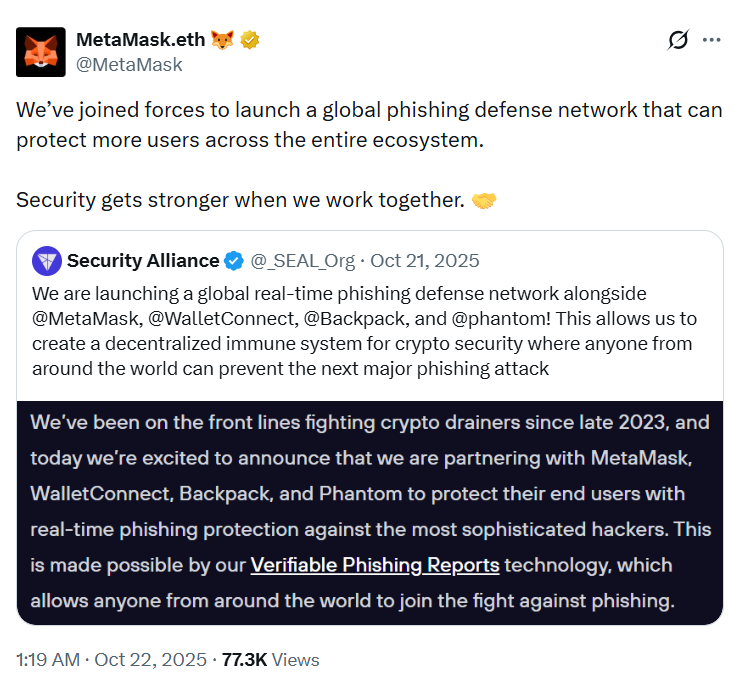View the 77.3K Views count
Image resolution: width=740 pixels, height=678 pixels.
270,660
